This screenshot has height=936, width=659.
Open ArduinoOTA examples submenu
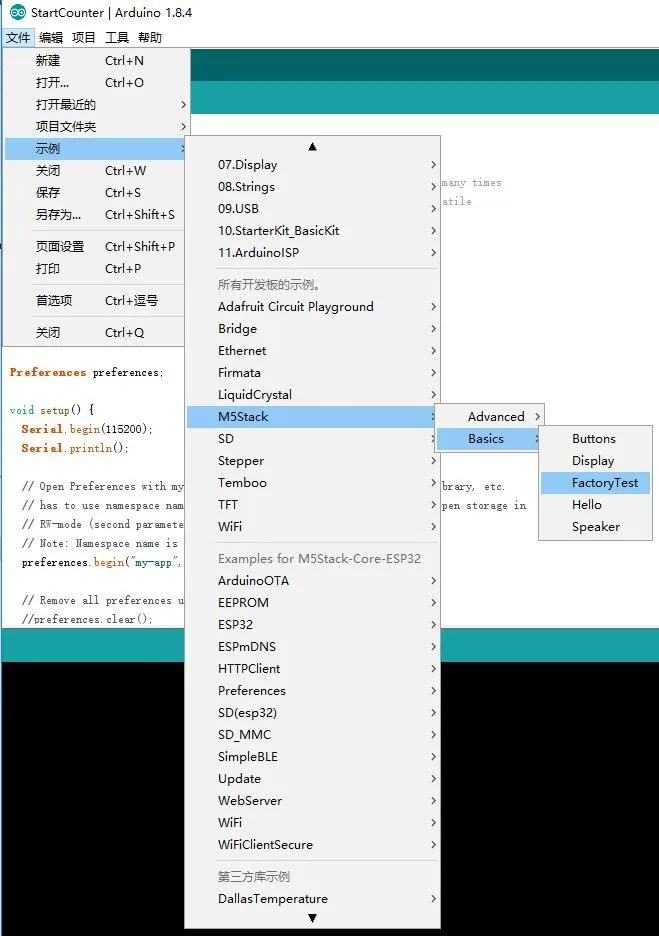click(x=312, y=581)
